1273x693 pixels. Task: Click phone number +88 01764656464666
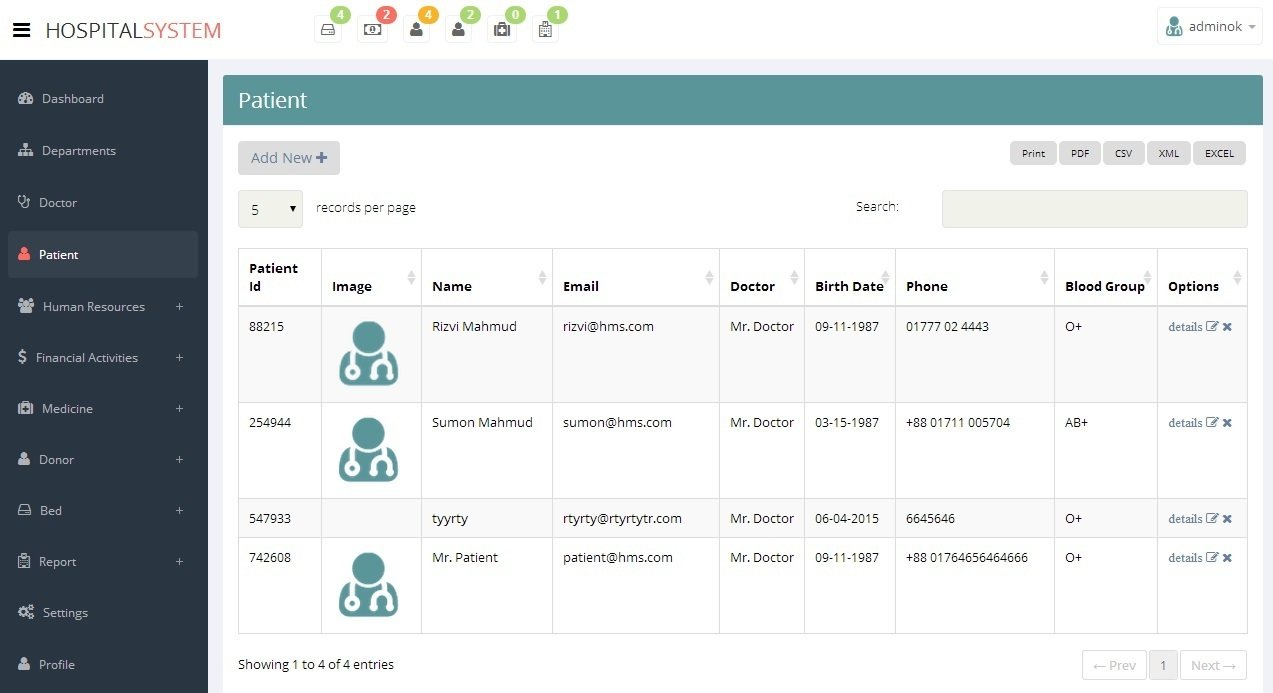click(967, 558)
